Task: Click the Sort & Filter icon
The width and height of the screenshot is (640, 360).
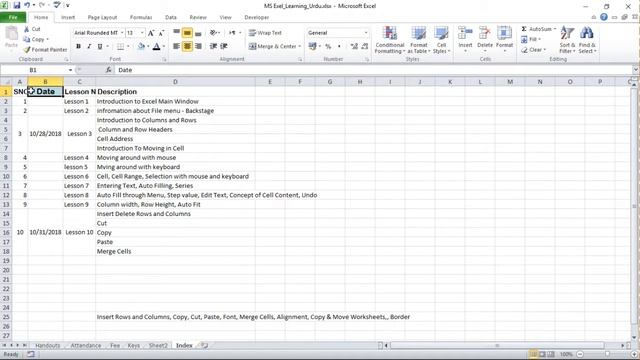Action: point(567,33)
